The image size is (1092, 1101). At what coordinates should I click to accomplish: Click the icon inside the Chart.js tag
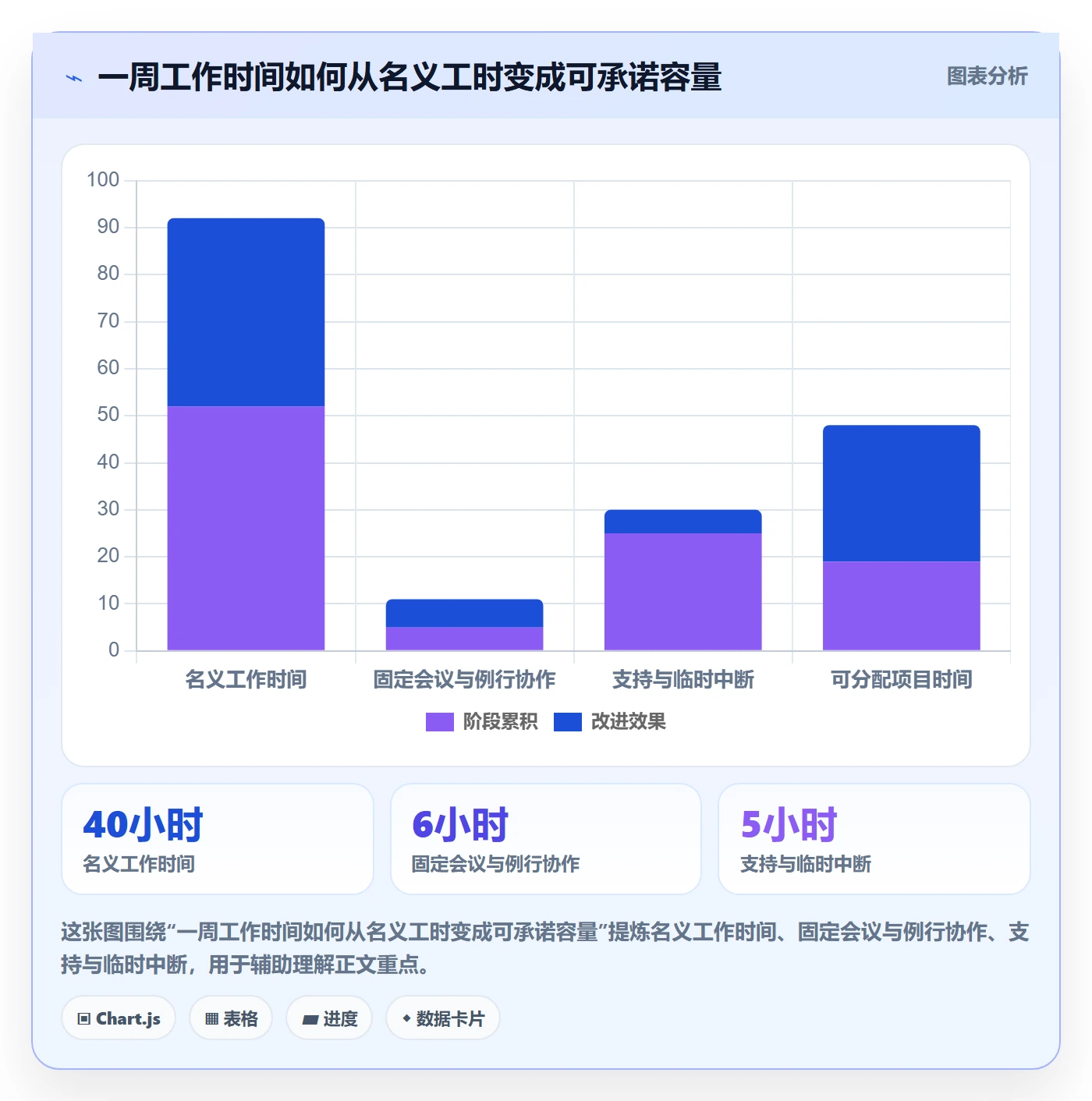point(84,1019)
